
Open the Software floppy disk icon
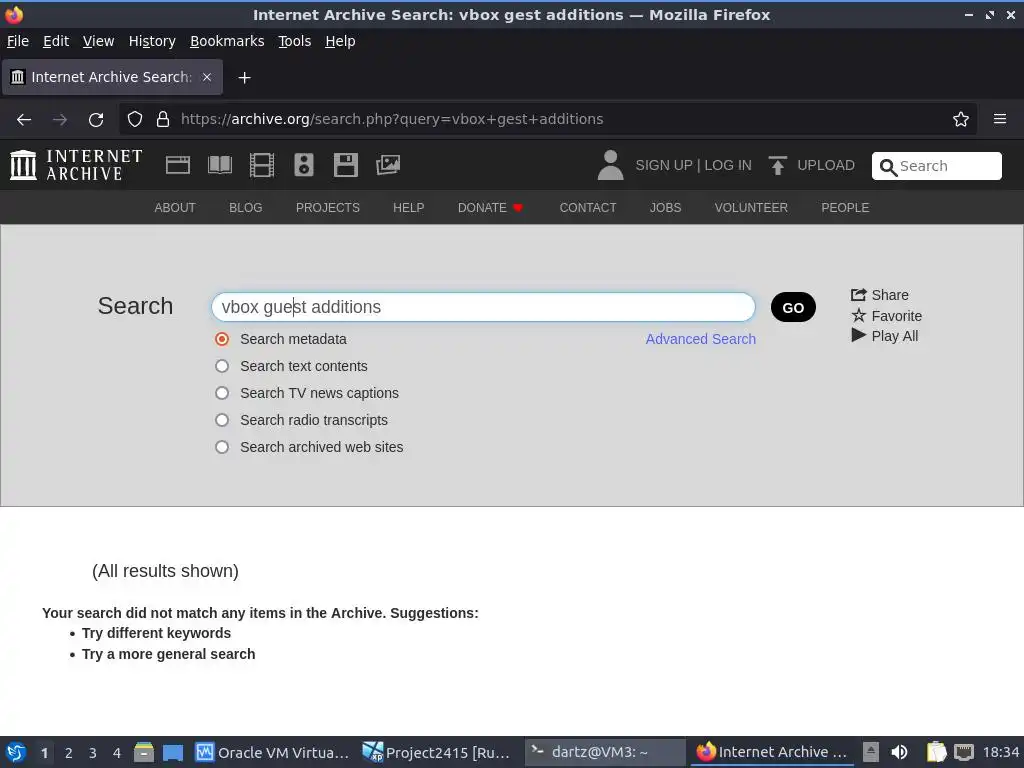(x=345, y=165)
